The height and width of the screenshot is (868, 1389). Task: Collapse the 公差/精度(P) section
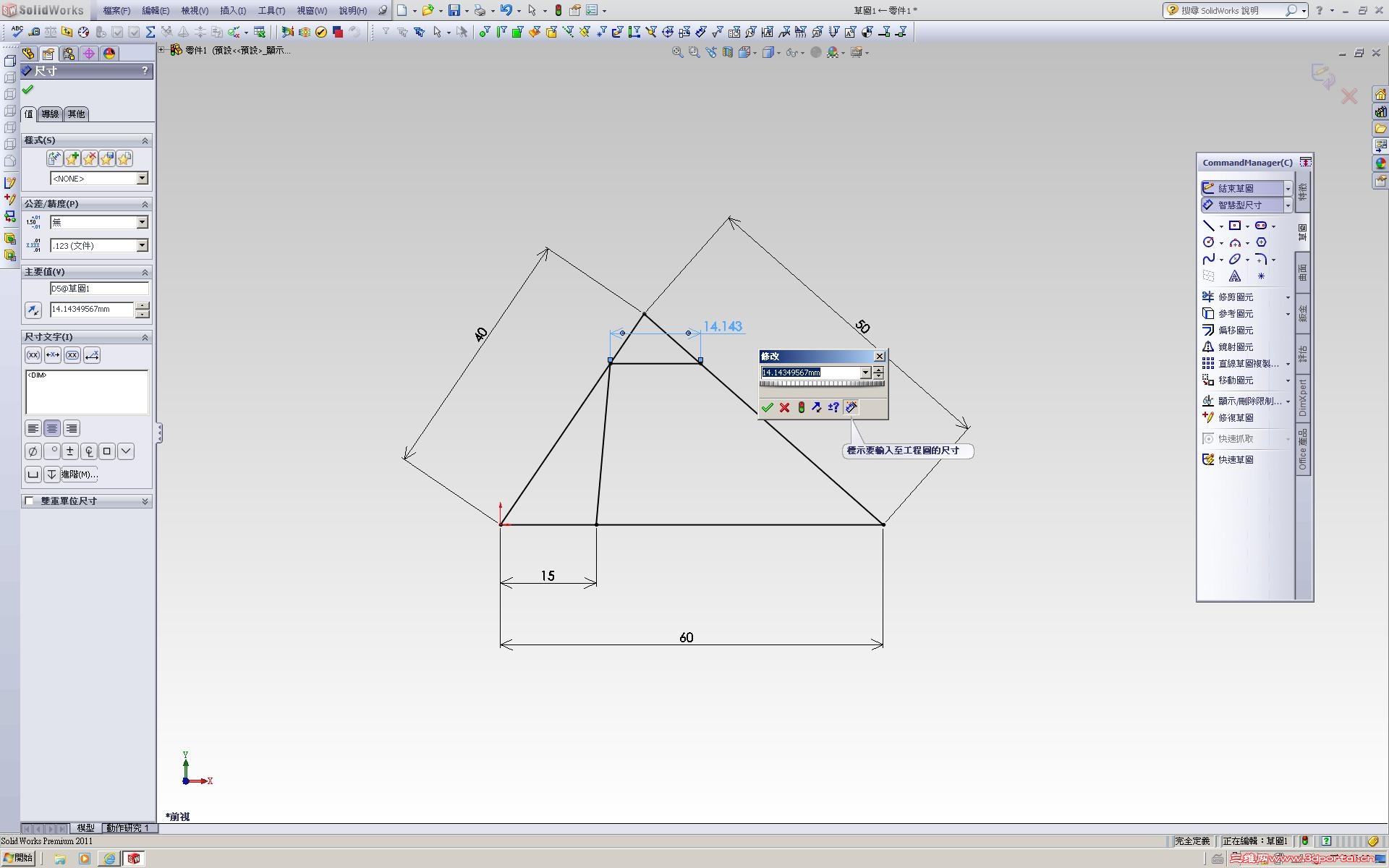point(145,204)
